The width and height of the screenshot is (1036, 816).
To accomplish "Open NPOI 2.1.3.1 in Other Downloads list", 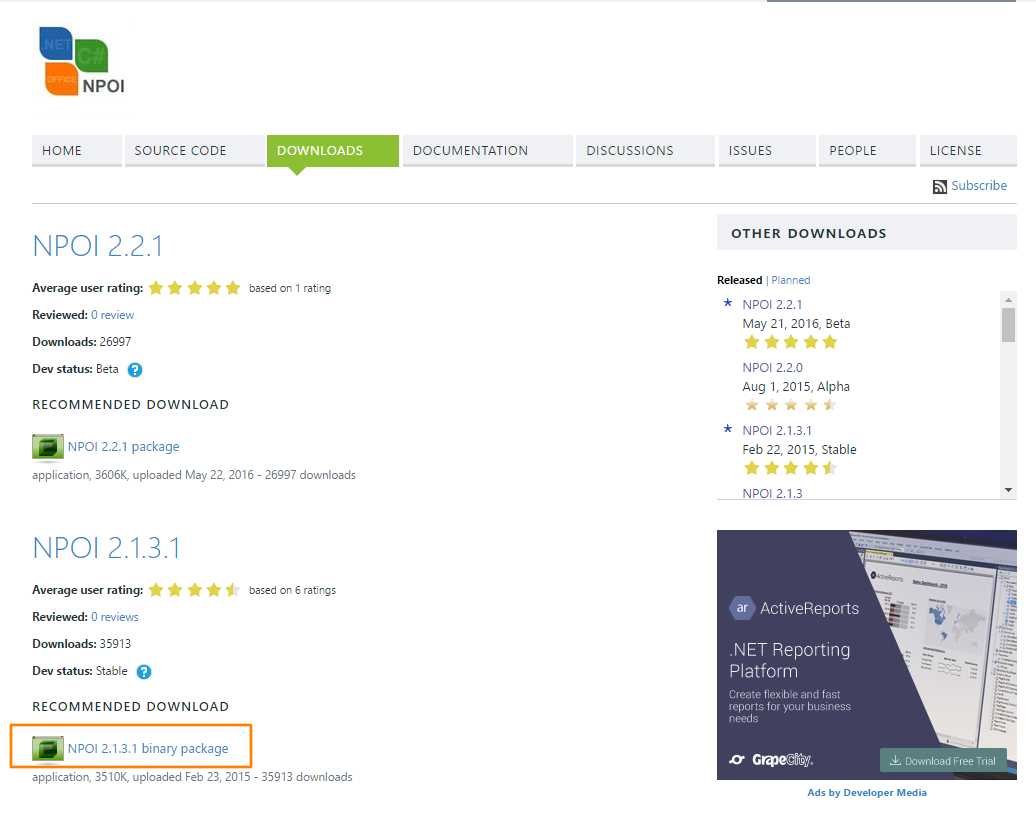I will pyautogui.click(x=777, y=431).
